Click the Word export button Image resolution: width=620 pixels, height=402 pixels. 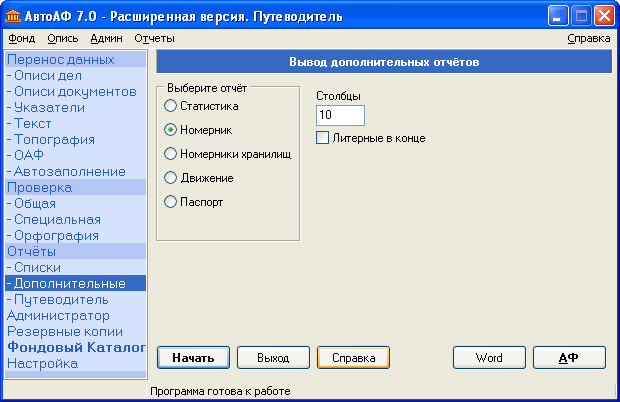489,358
